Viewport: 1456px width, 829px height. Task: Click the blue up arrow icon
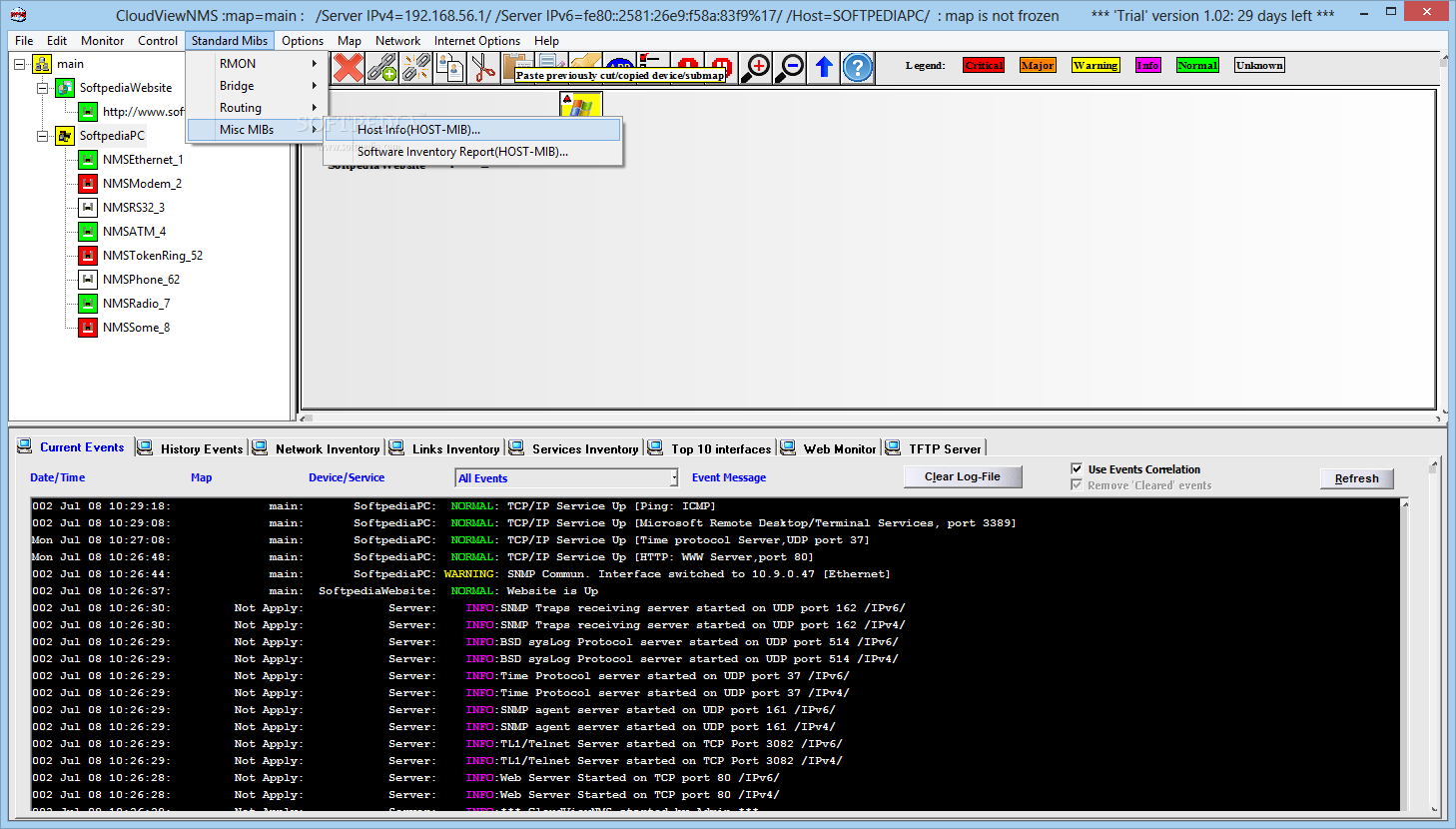824,67
